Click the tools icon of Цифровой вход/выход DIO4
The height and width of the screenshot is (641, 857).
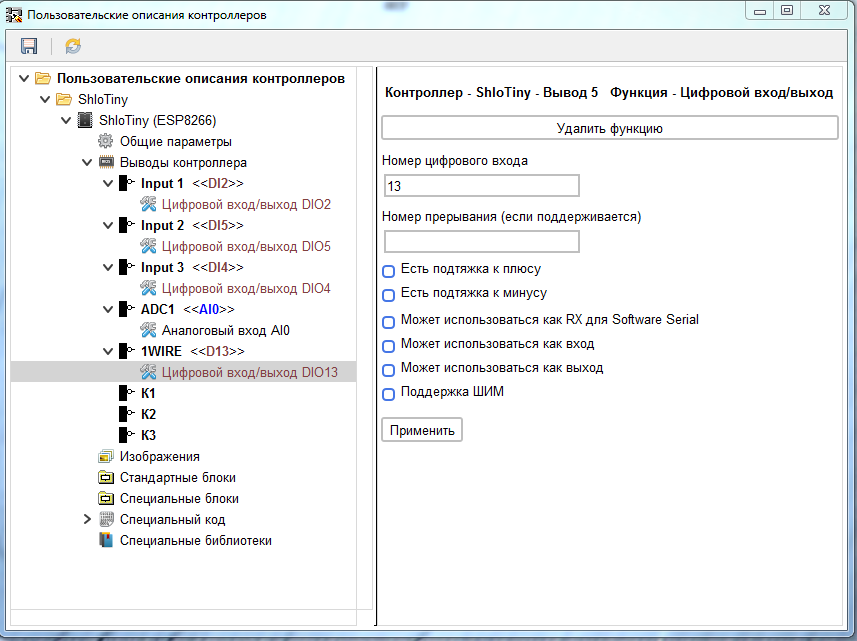point(148,288)
